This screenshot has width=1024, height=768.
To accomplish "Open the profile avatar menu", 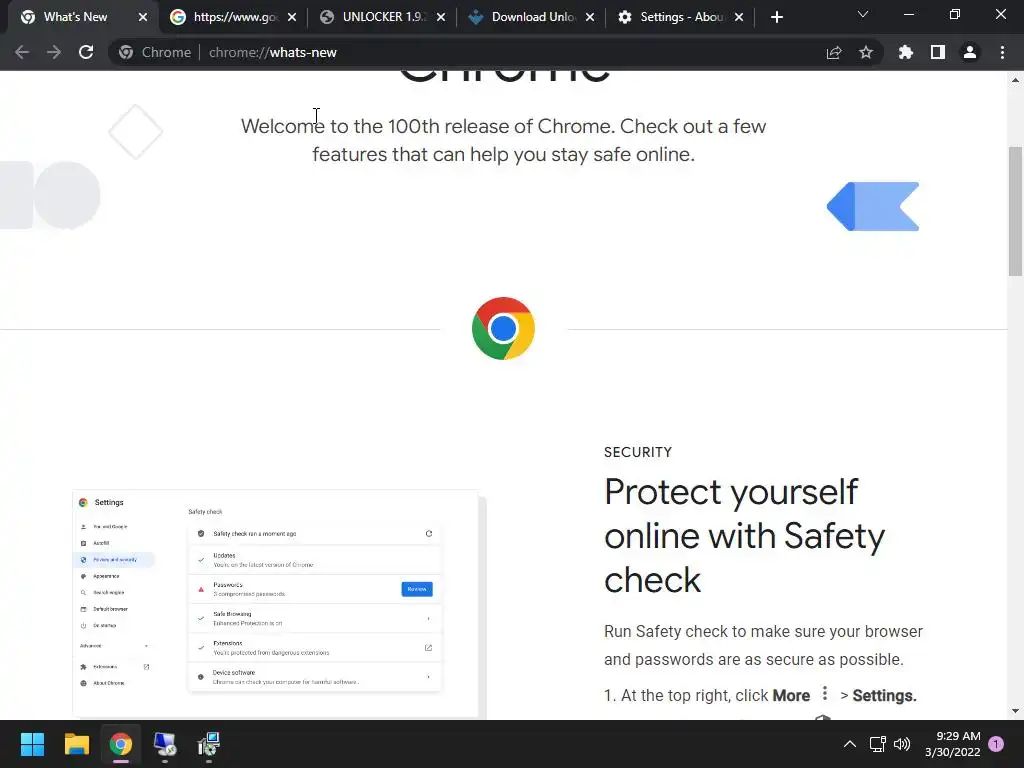I will [x=970, y=52].
